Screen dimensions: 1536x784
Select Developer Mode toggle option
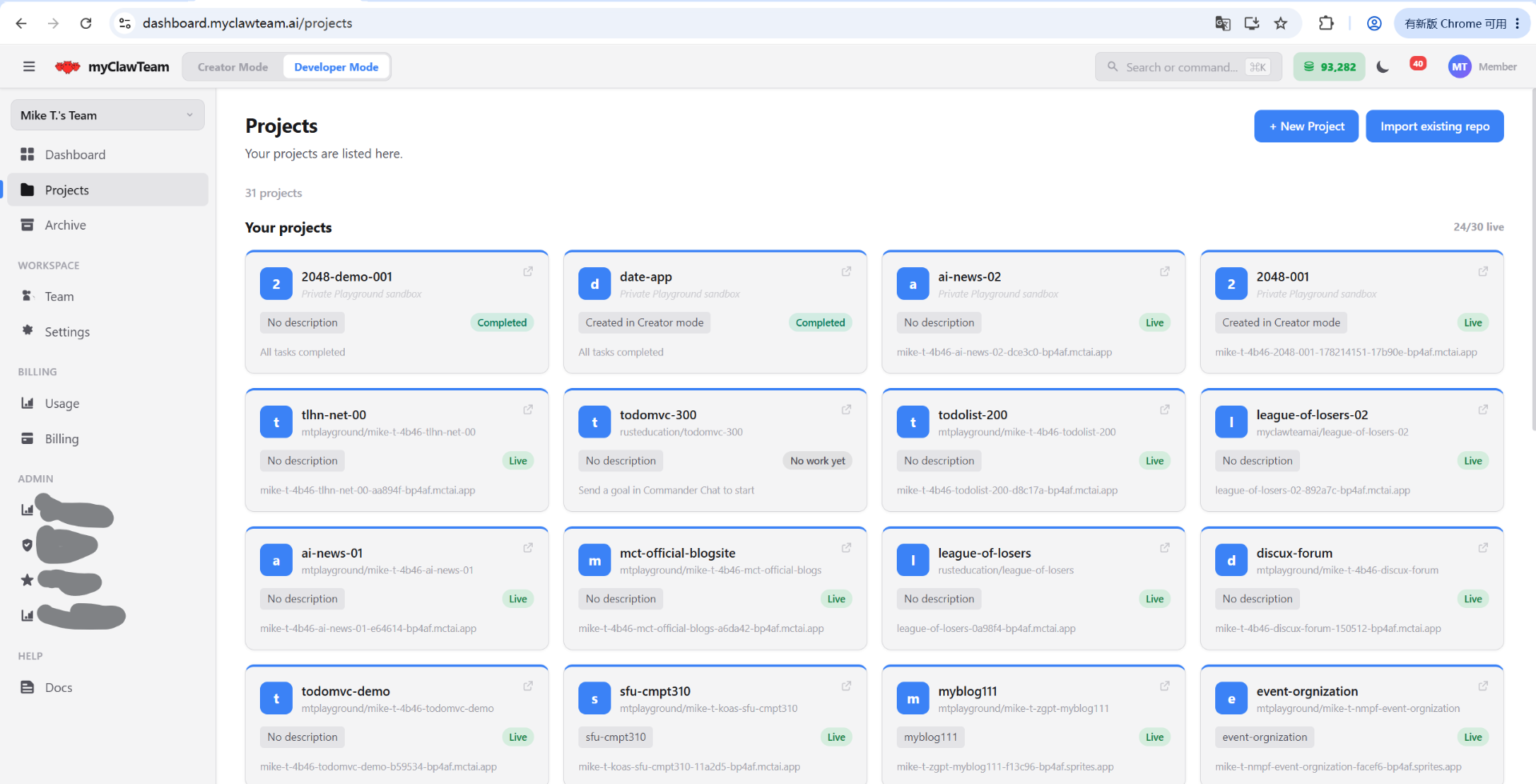click(336, 67)
